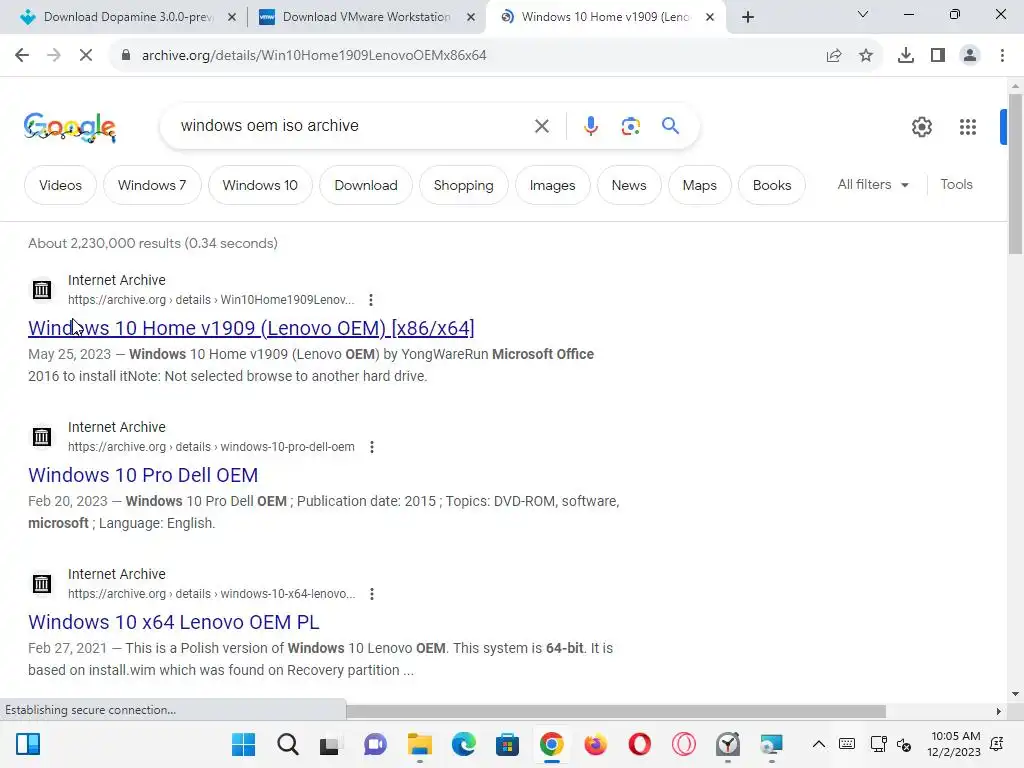Clear the Google search box

[541, 126]
